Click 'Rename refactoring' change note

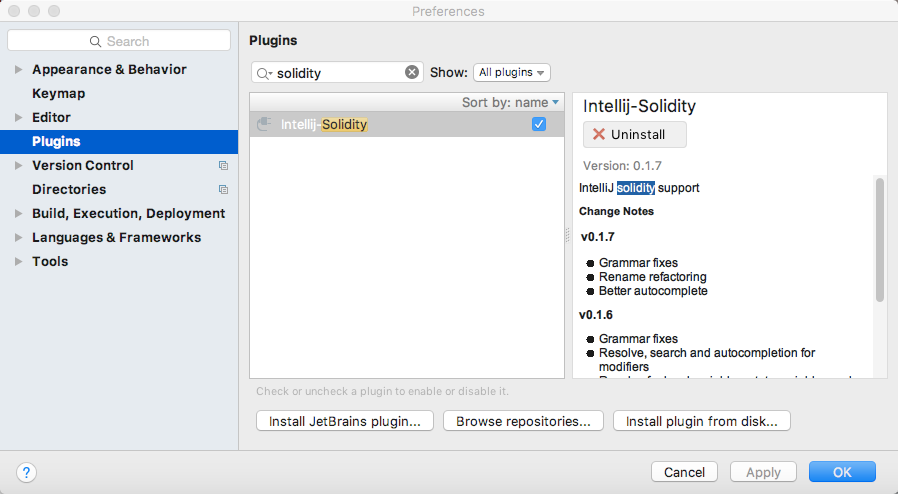coord(653,277)
